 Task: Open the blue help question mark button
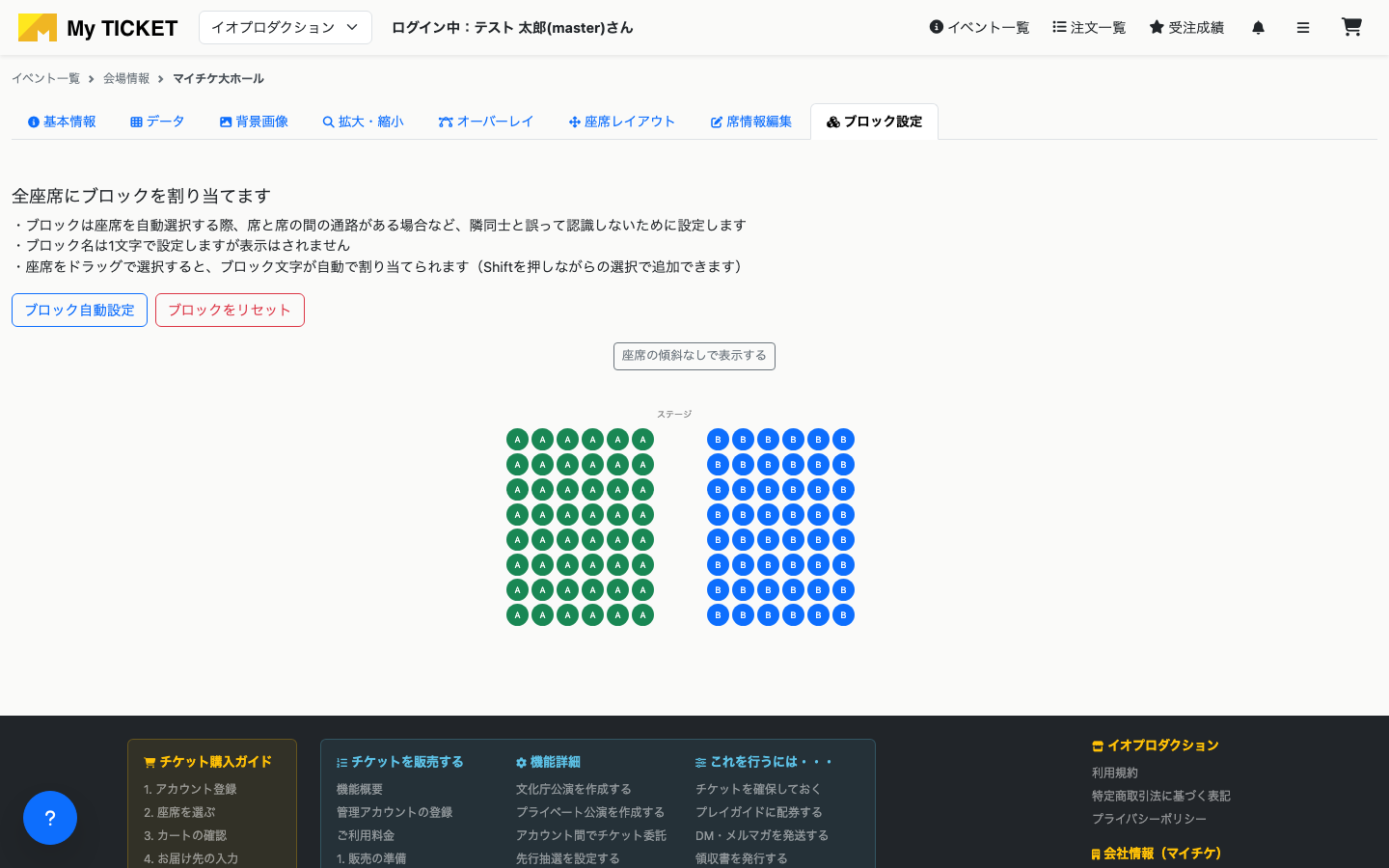click(x=50, y=818)
